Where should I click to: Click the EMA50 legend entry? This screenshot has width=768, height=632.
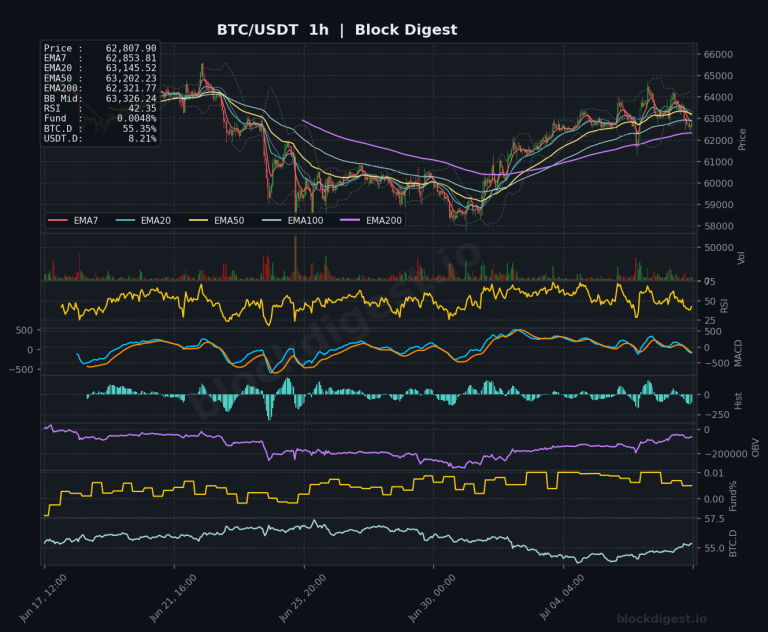click(216, 220)
